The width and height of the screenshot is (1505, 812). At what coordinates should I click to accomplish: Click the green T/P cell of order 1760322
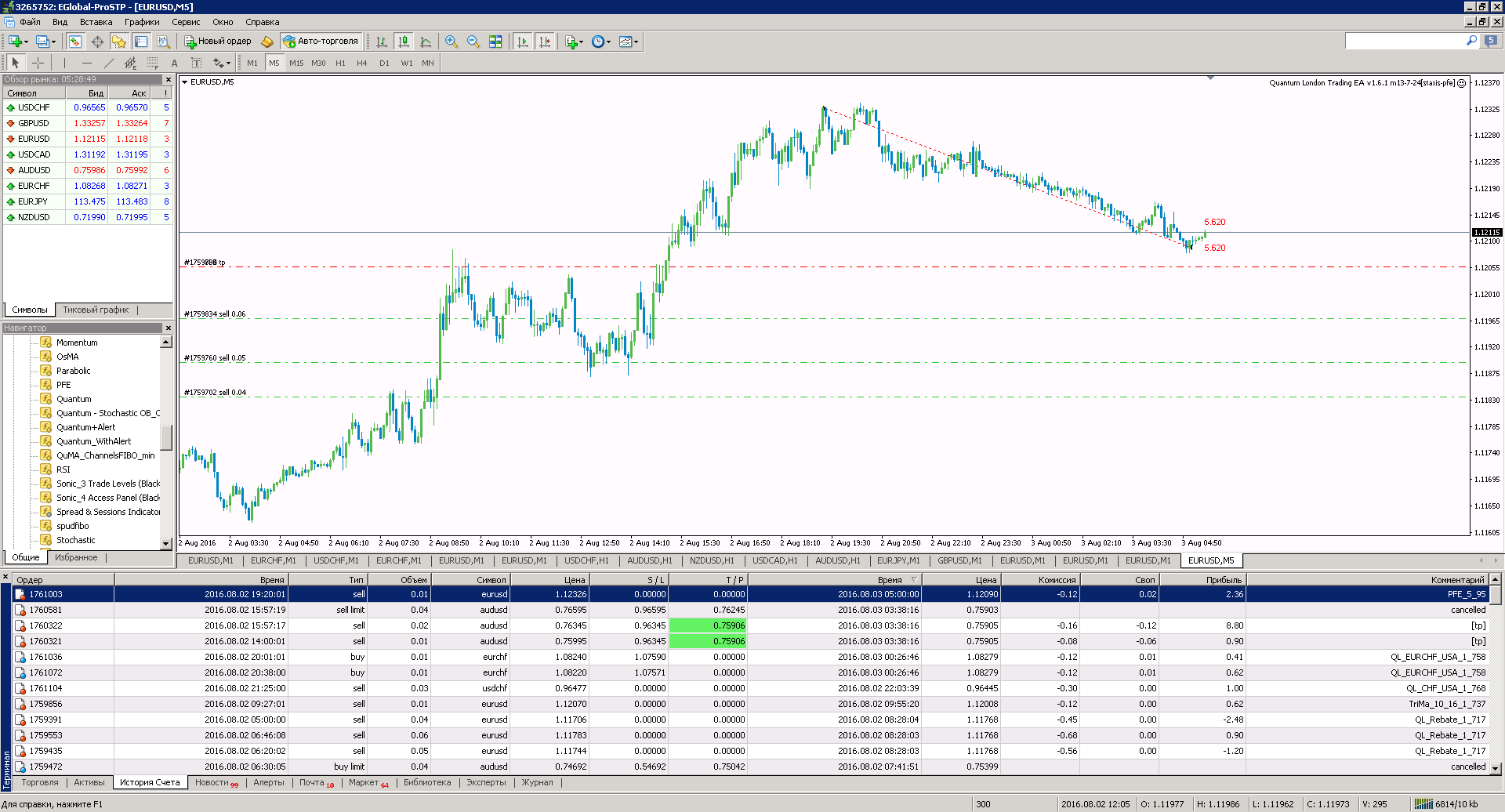point(707,625)
